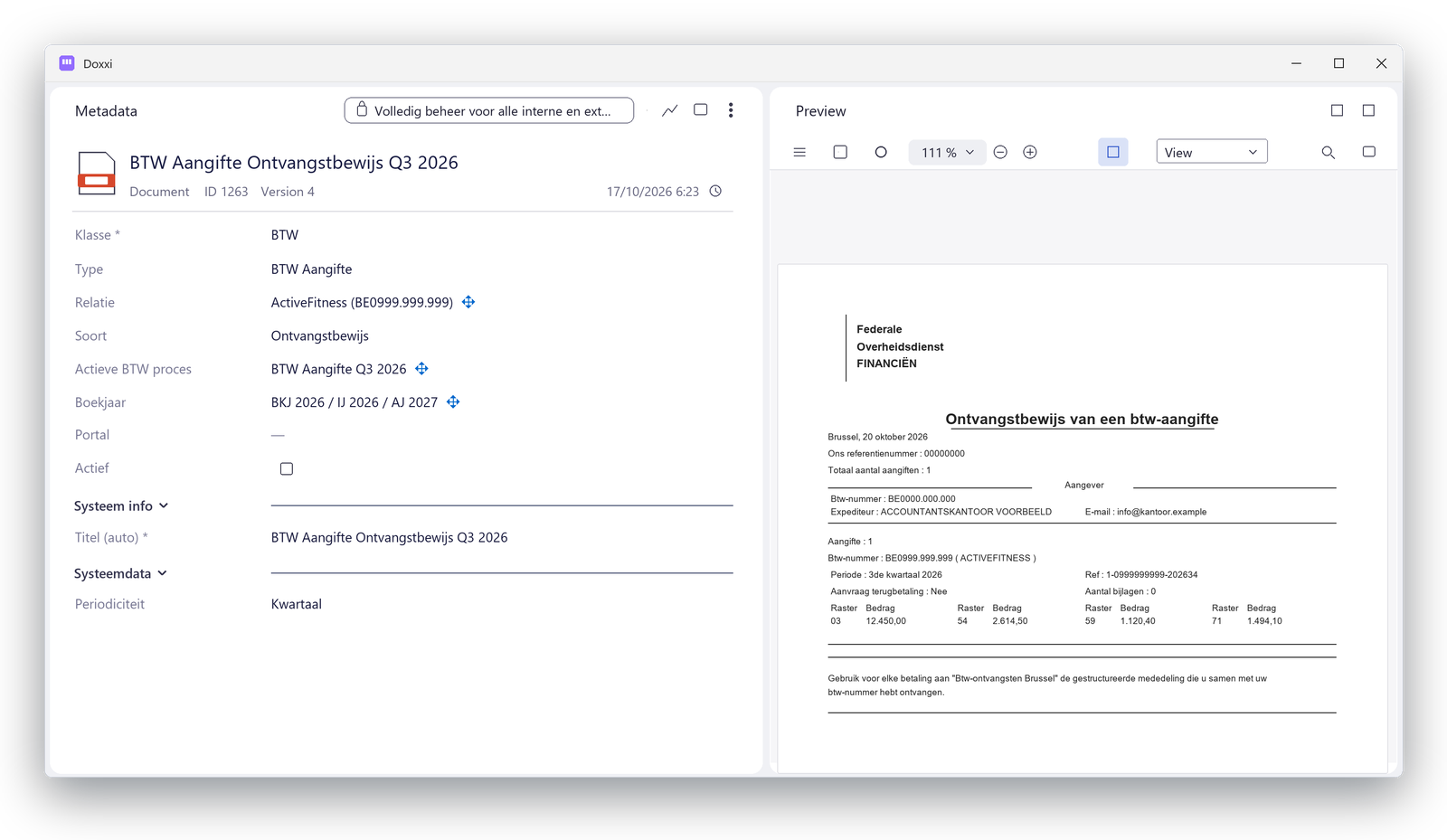Image resolution: width=1447 pixels, height=840 pixels.
Task: Click the ID 1263 label
Action: 226,192
